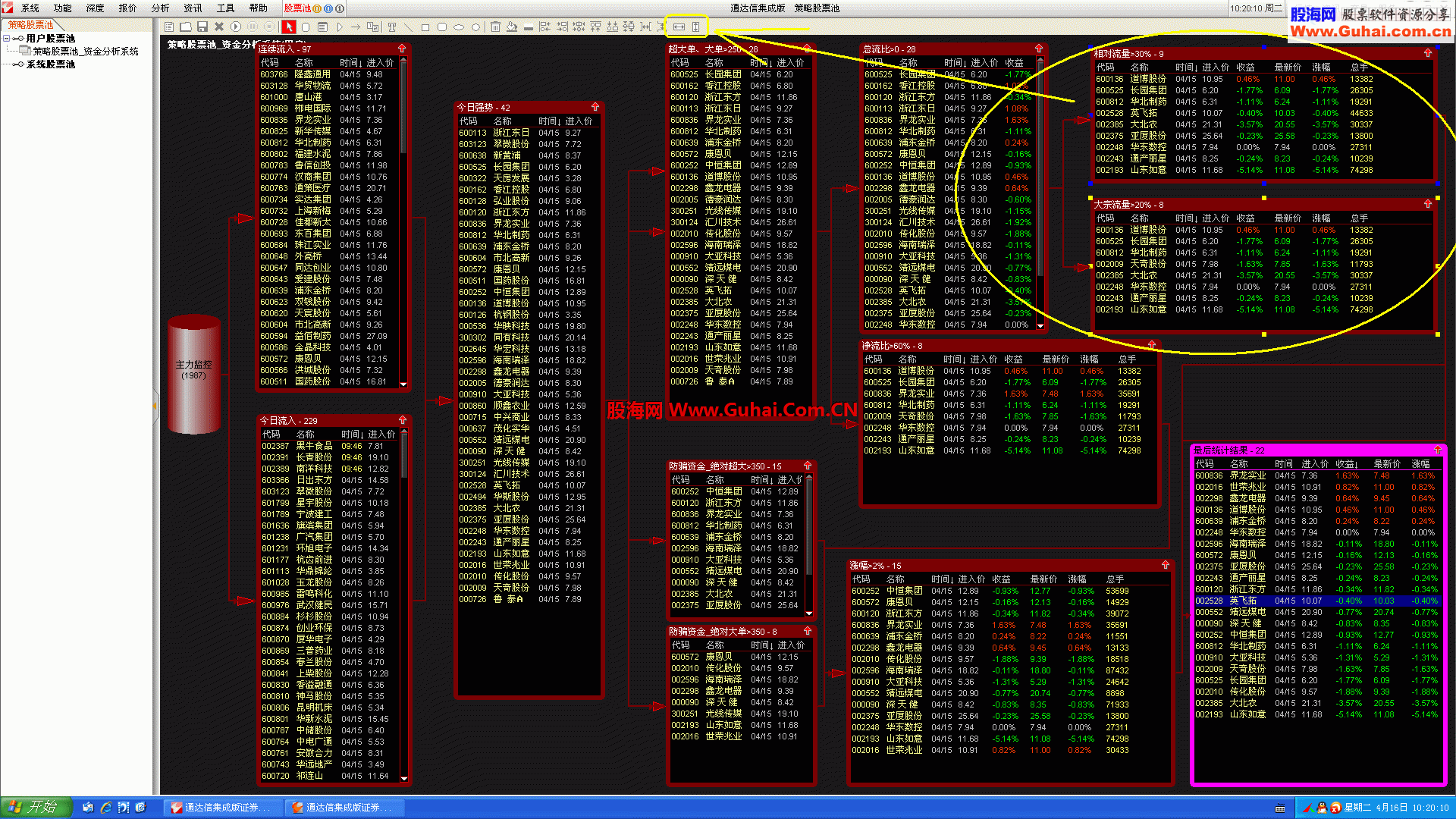
Task: Open the 分析 menu
Action: (160, 8)
